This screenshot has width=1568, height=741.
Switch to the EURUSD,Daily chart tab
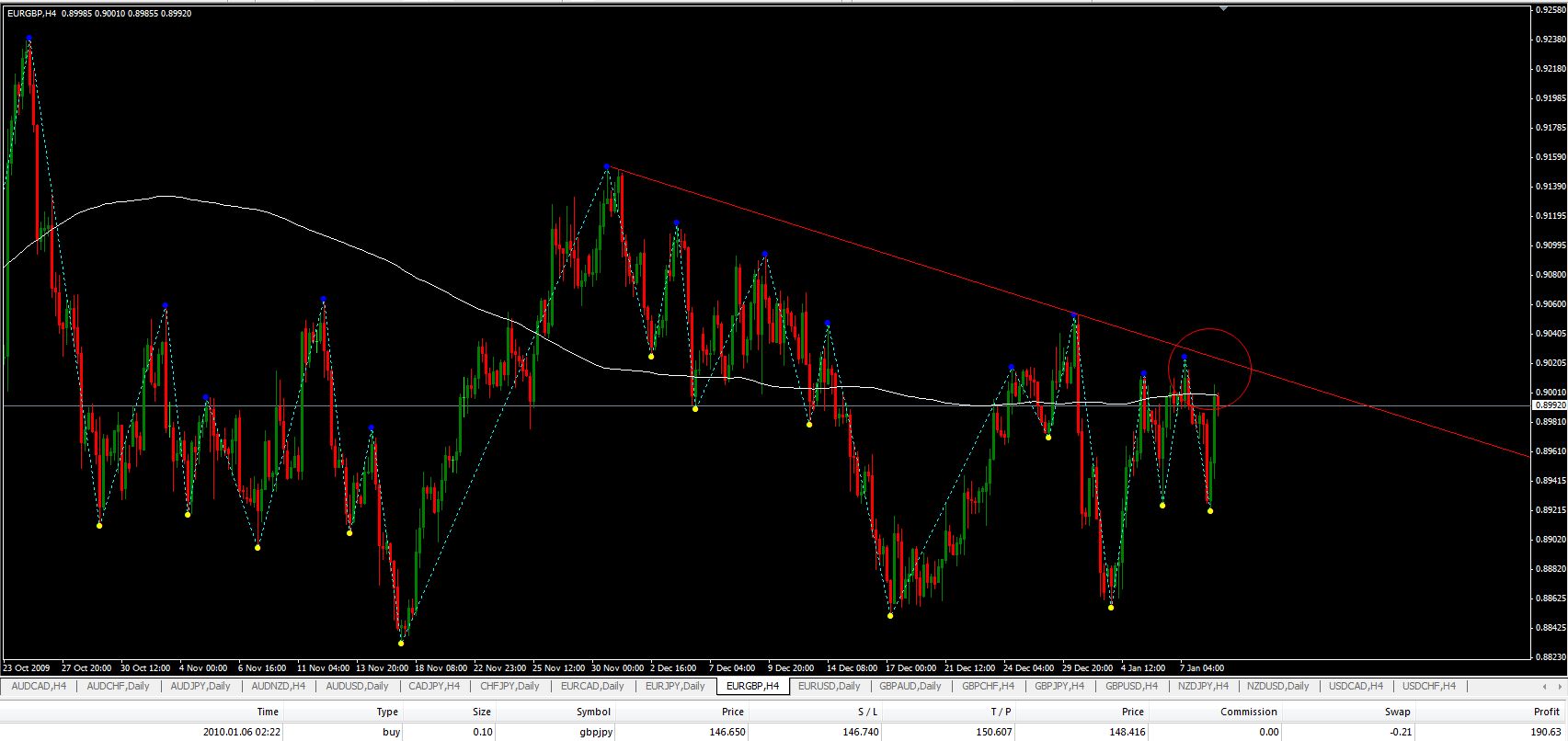(x=829, y=686)
